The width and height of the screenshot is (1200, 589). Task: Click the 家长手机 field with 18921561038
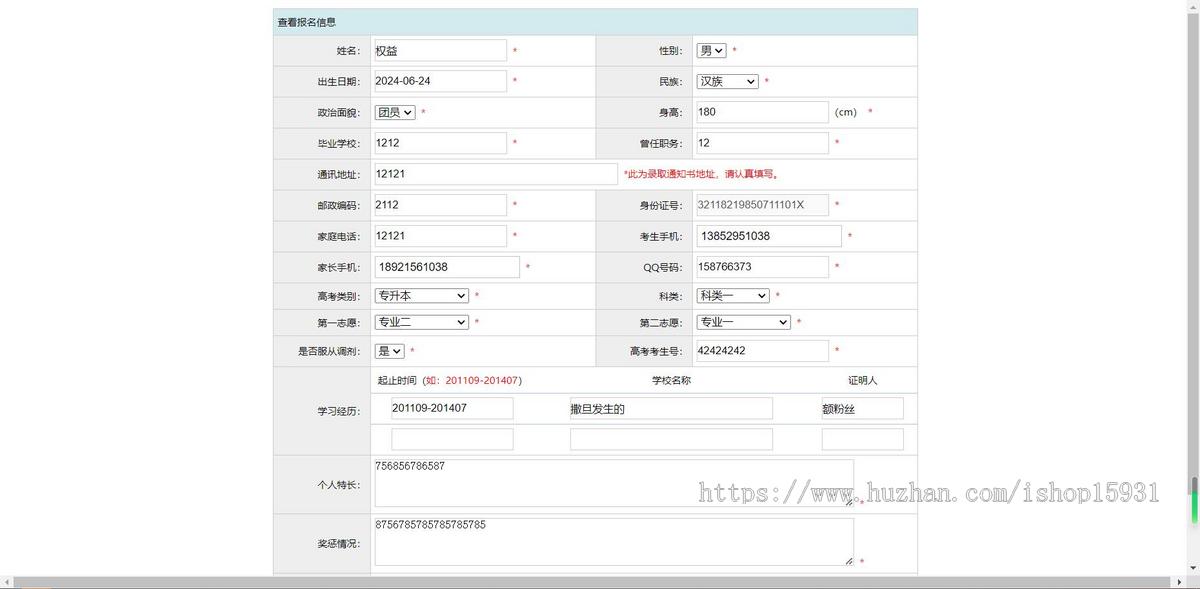[x=446, y=268]
